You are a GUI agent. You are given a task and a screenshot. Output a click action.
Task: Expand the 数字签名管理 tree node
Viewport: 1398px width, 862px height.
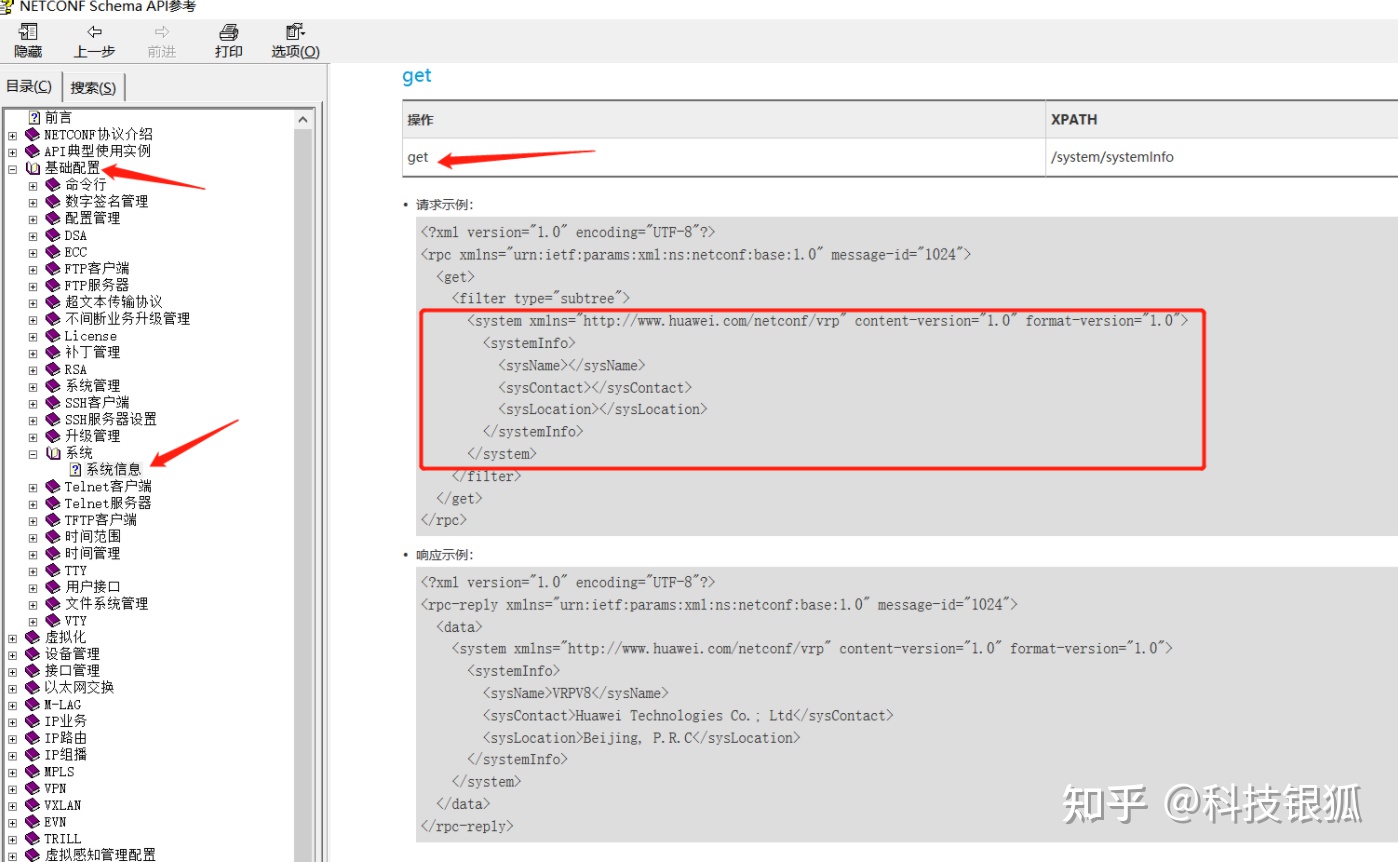pyautogui.click(x=33, y=201)
